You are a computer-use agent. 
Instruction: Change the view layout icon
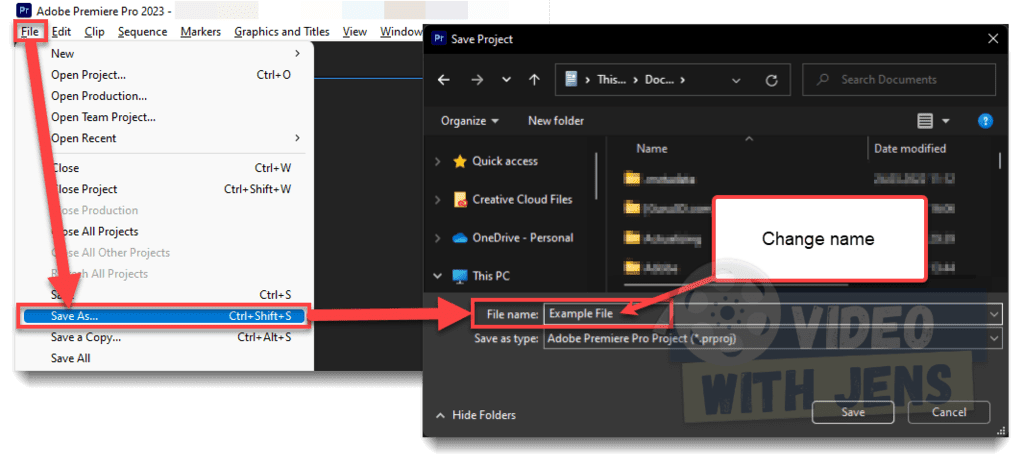[925, 121]
